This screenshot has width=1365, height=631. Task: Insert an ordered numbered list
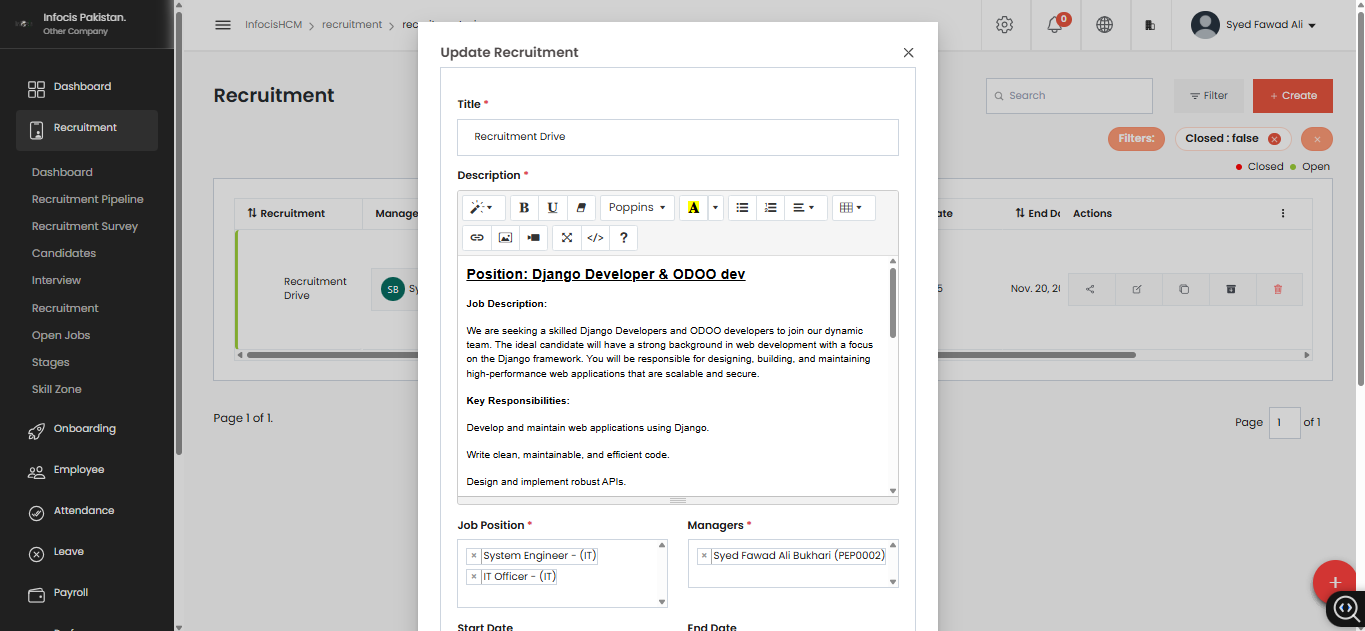click(770, 208)
